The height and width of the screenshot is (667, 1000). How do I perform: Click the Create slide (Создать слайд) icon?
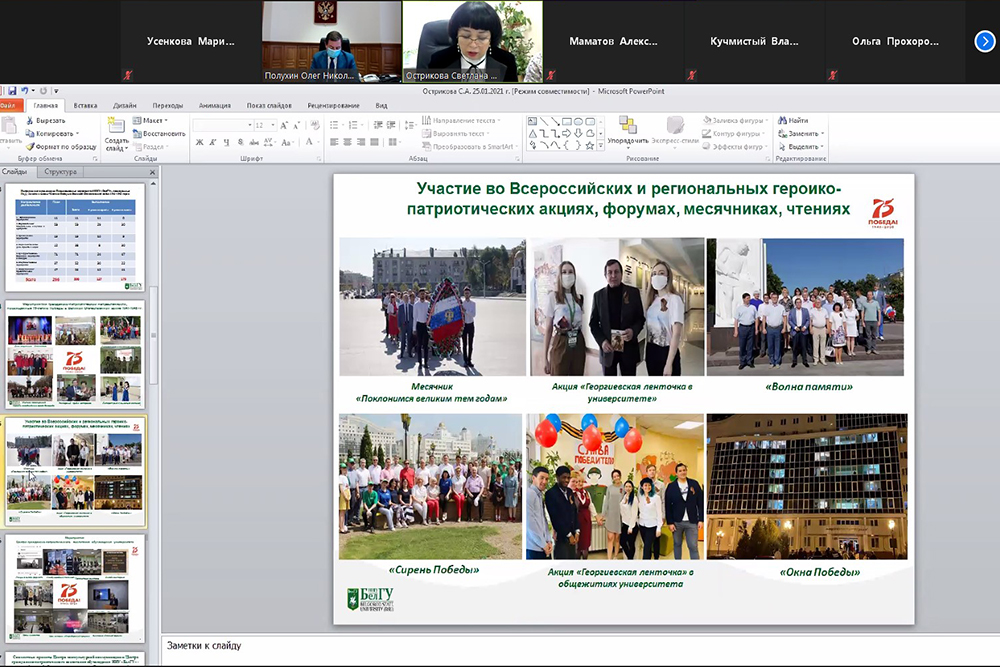(x=115, y=127)
